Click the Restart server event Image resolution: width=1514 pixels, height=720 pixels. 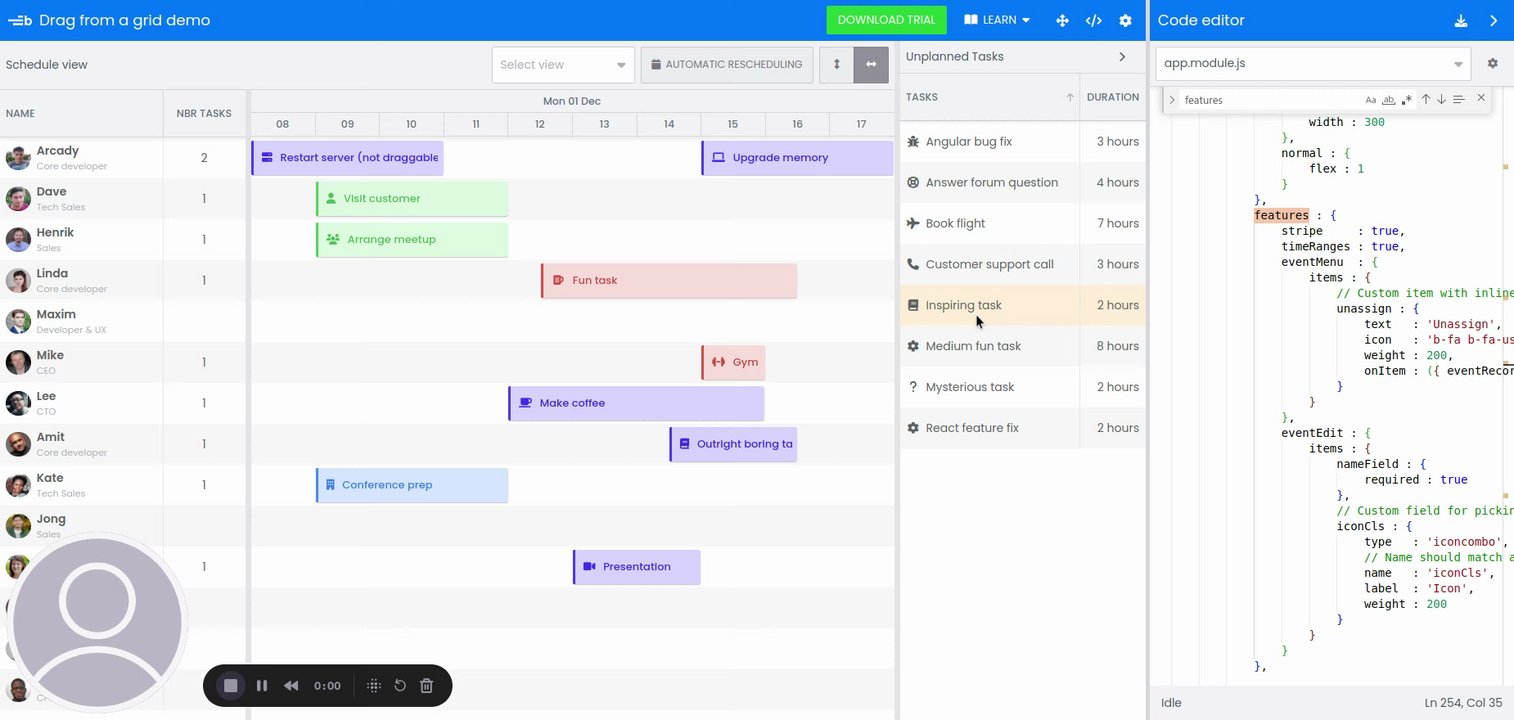[347, 158]
